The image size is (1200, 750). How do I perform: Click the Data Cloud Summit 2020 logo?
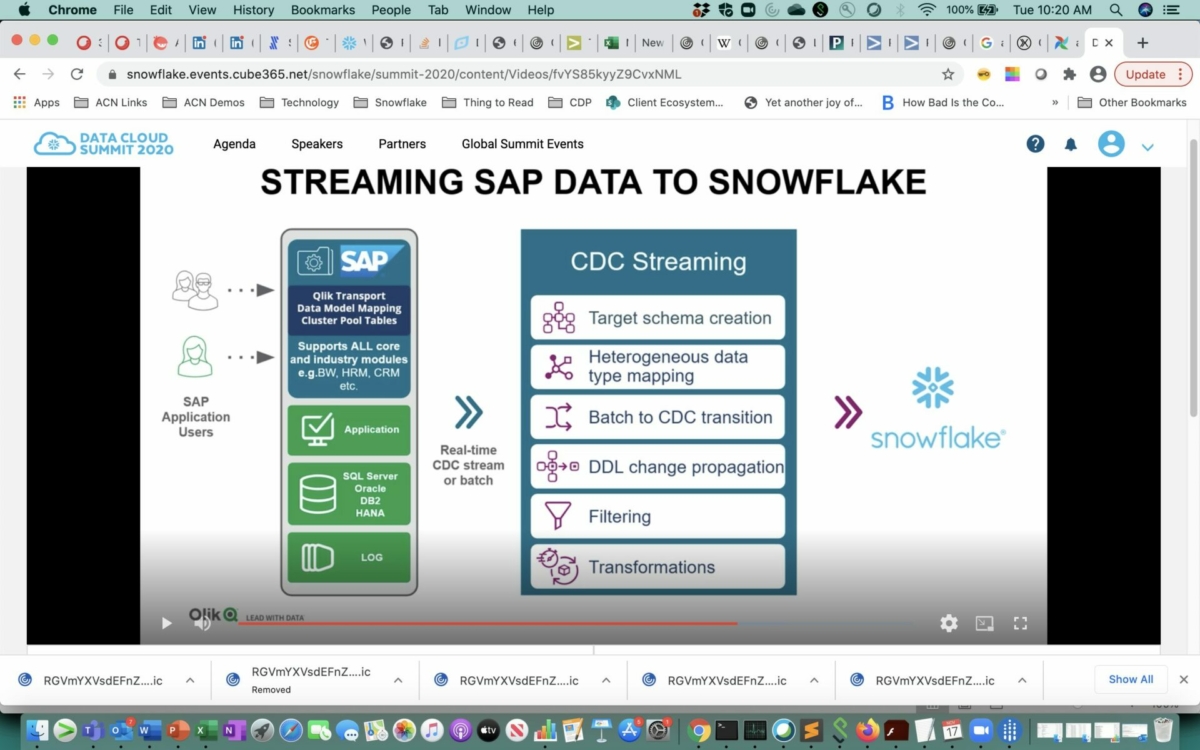(103, 143)
